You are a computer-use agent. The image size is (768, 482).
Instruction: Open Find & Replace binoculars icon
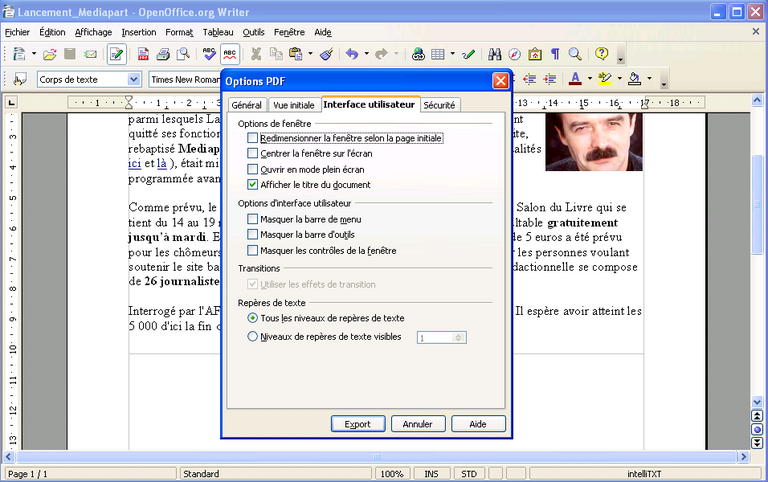[495, 54]
